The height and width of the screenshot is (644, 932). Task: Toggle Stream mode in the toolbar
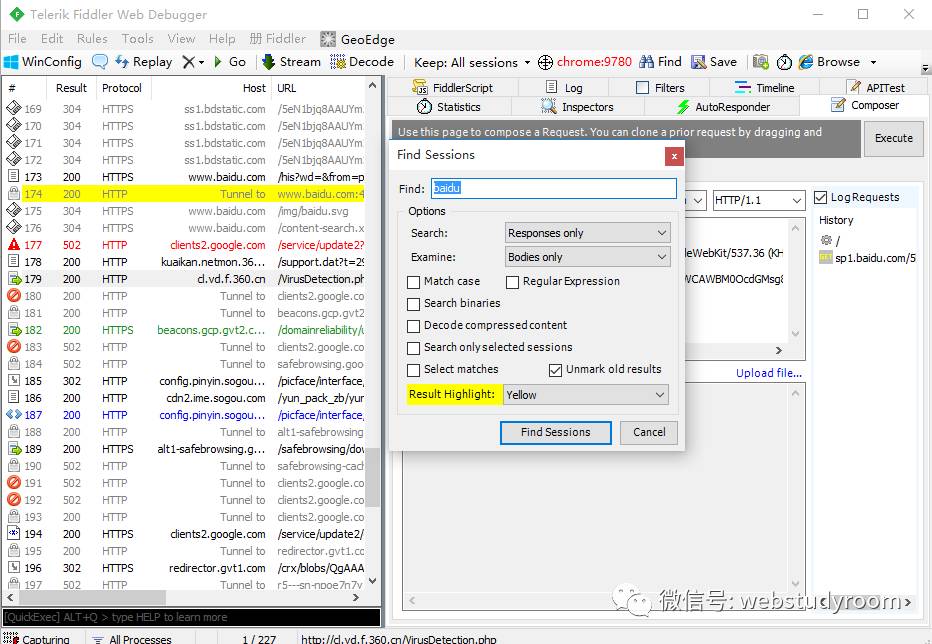[291, 62]
